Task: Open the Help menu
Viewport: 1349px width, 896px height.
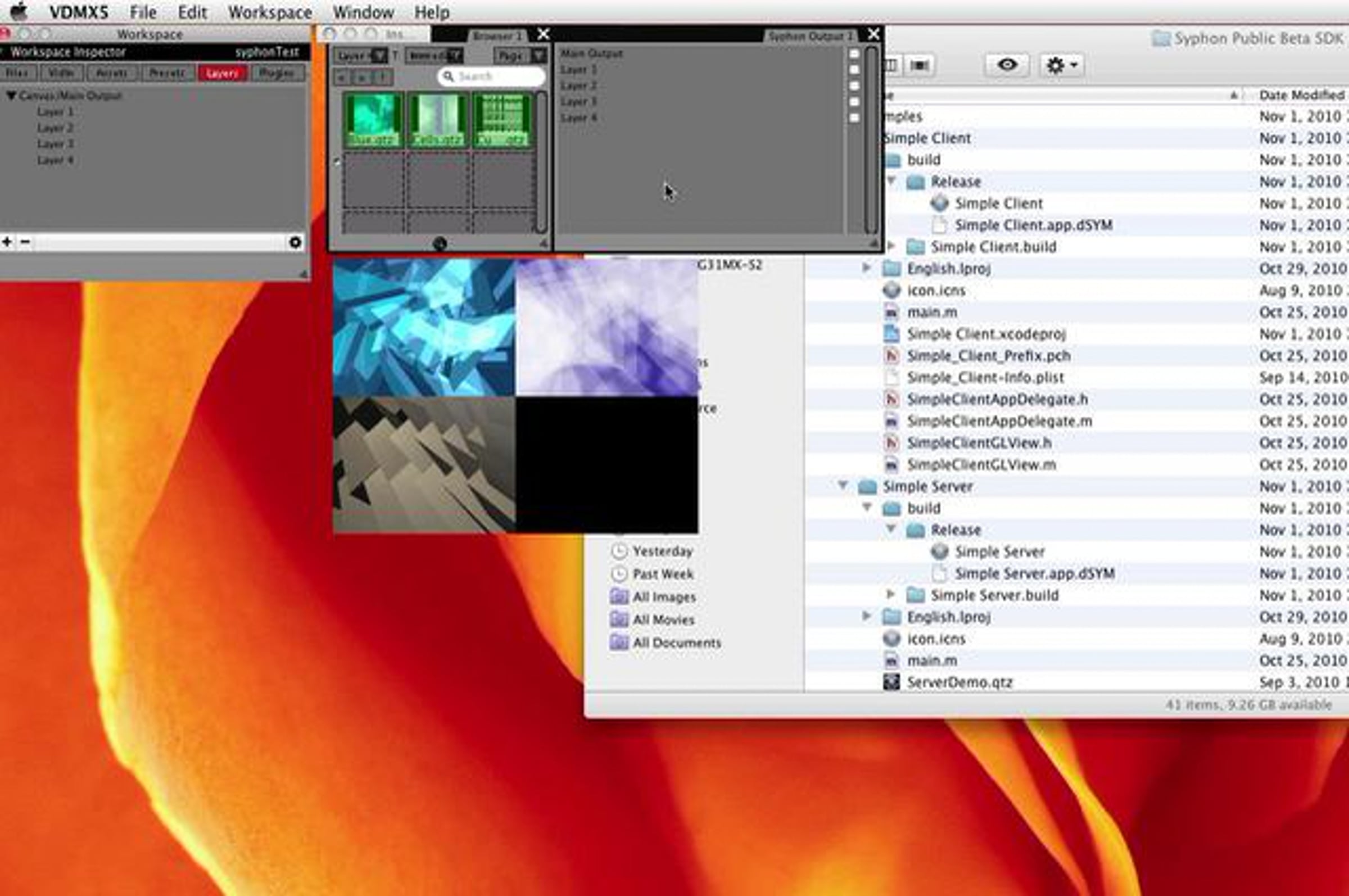Action: point(432,11)
